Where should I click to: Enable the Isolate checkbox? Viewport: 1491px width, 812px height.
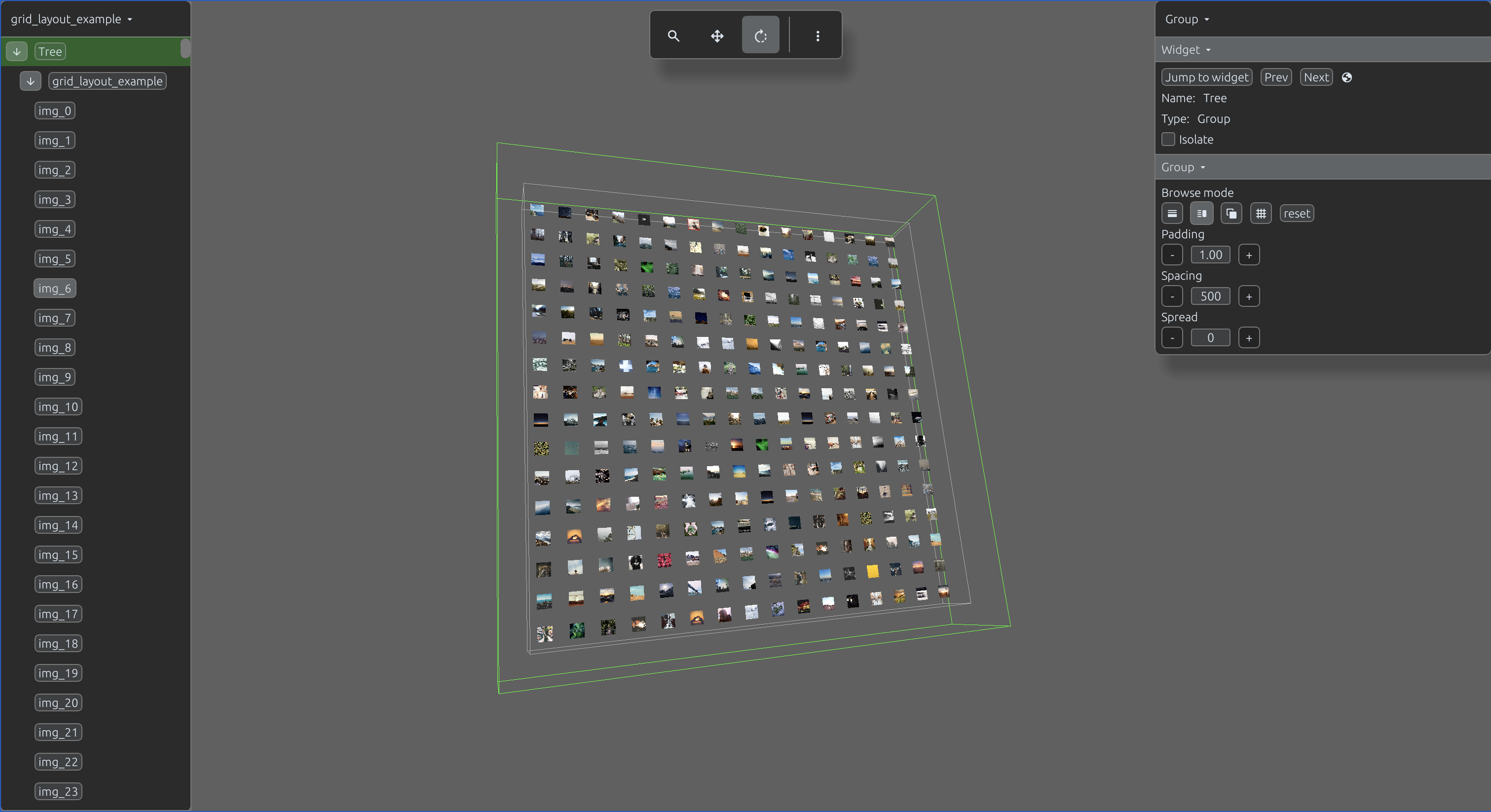click(x=1168, y=140)
